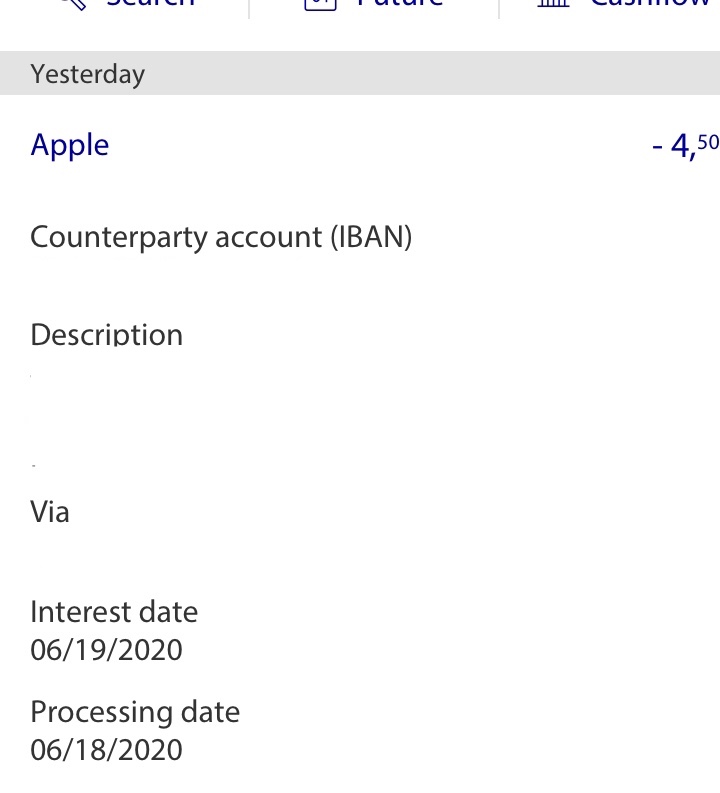Click the 'Counterparty account' text
The width and height of the screenshot is (720, 793).
(x=176, y=238)
